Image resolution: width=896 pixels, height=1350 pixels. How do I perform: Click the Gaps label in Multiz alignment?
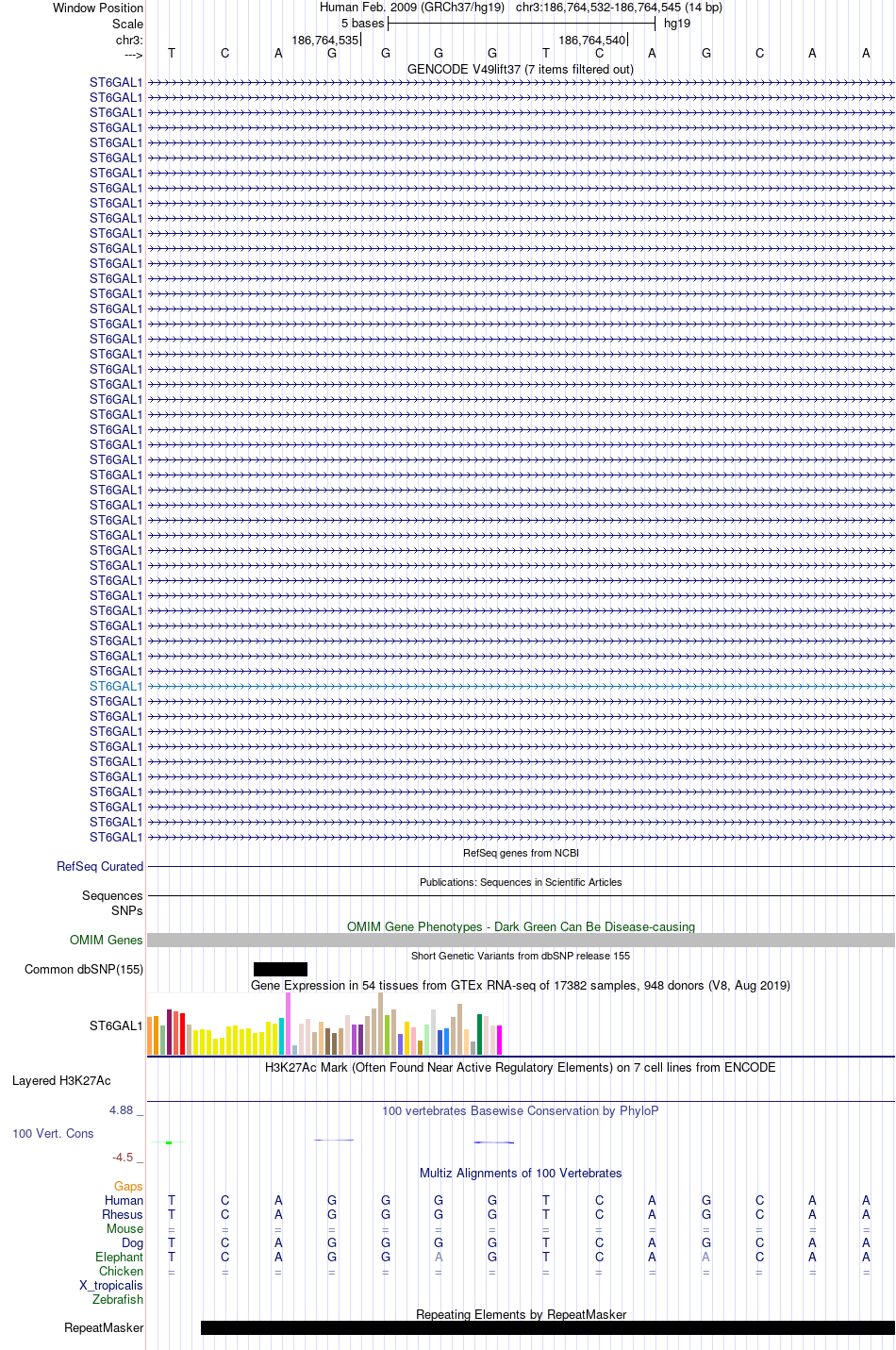tap(128, 1186)
